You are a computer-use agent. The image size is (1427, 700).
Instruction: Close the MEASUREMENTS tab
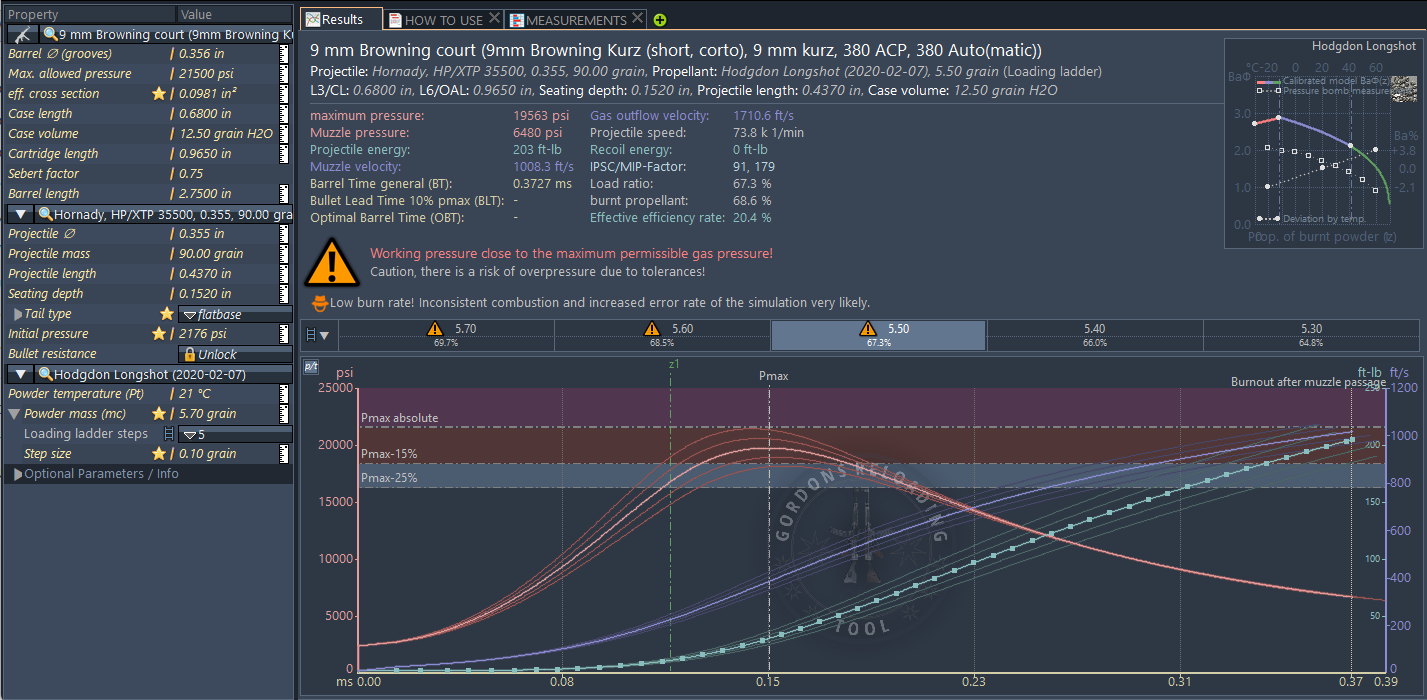point(638,20)
